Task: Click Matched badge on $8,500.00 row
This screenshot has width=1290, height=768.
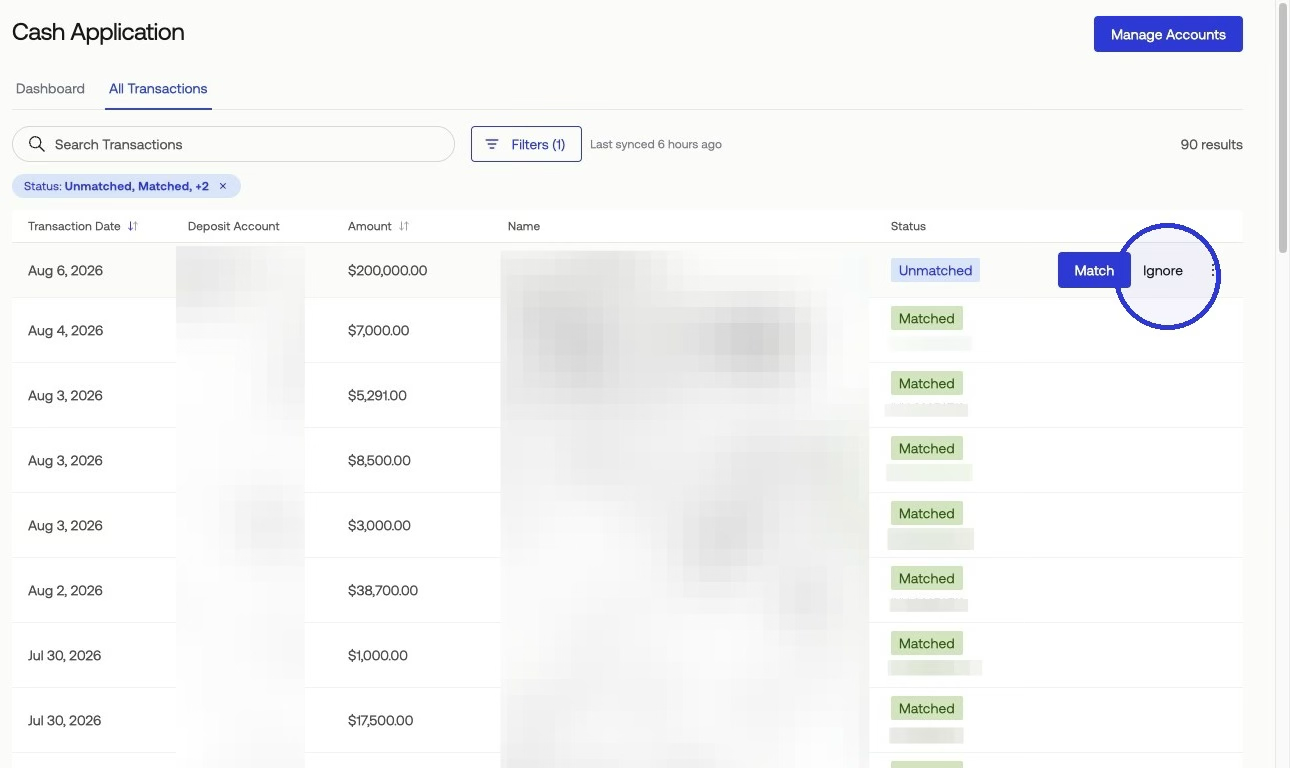Action: click(927, 448)
